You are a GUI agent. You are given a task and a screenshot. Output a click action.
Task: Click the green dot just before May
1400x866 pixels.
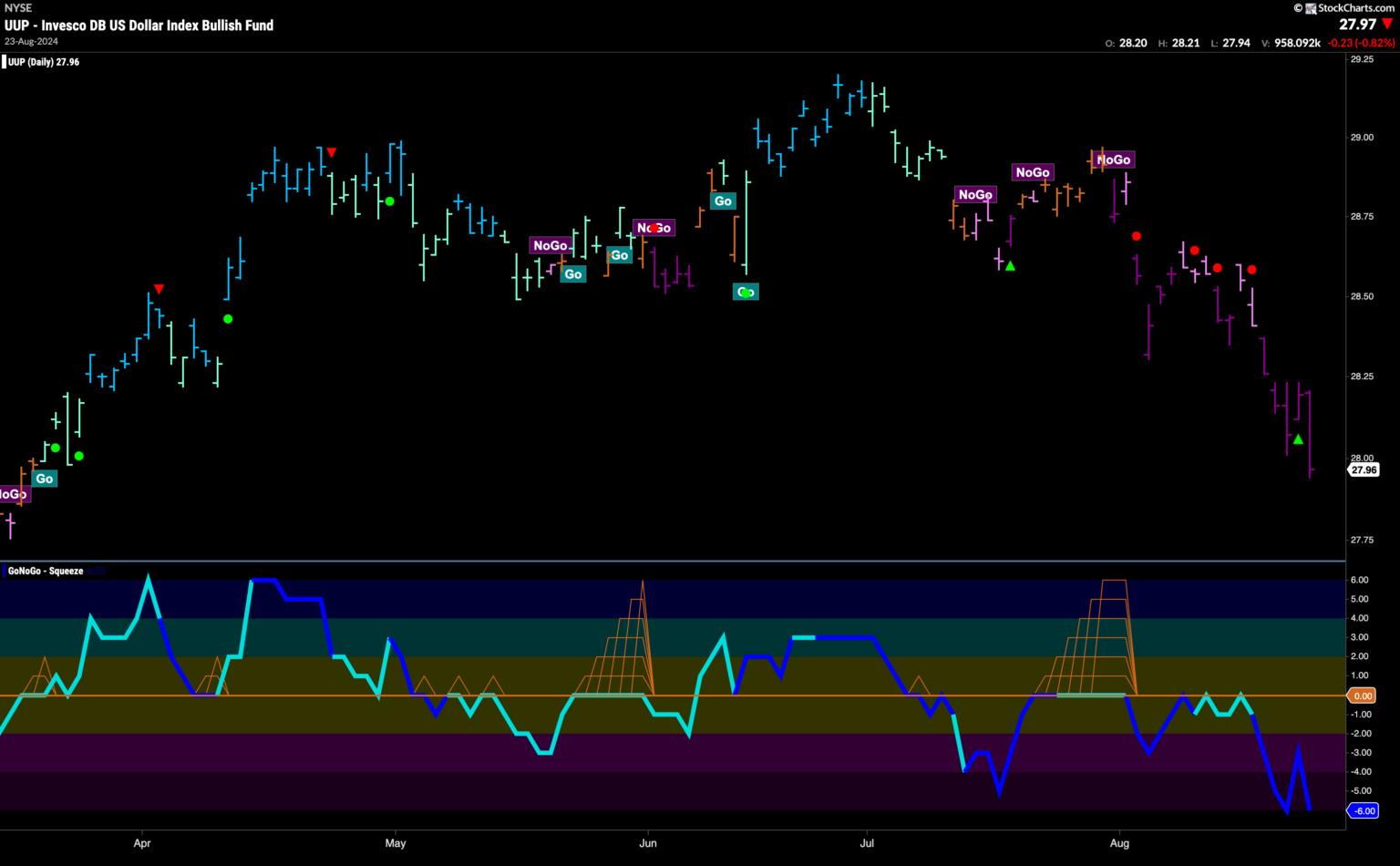(x=389, y=201)
